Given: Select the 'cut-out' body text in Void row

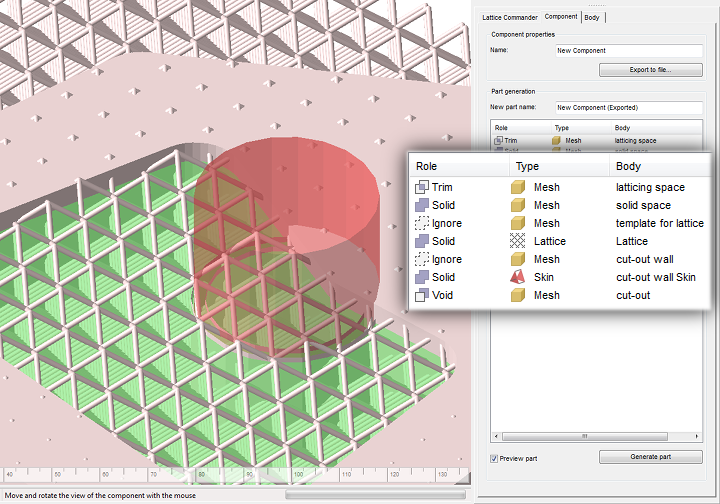Looking at the screenshot, I should tap(633, 295).
